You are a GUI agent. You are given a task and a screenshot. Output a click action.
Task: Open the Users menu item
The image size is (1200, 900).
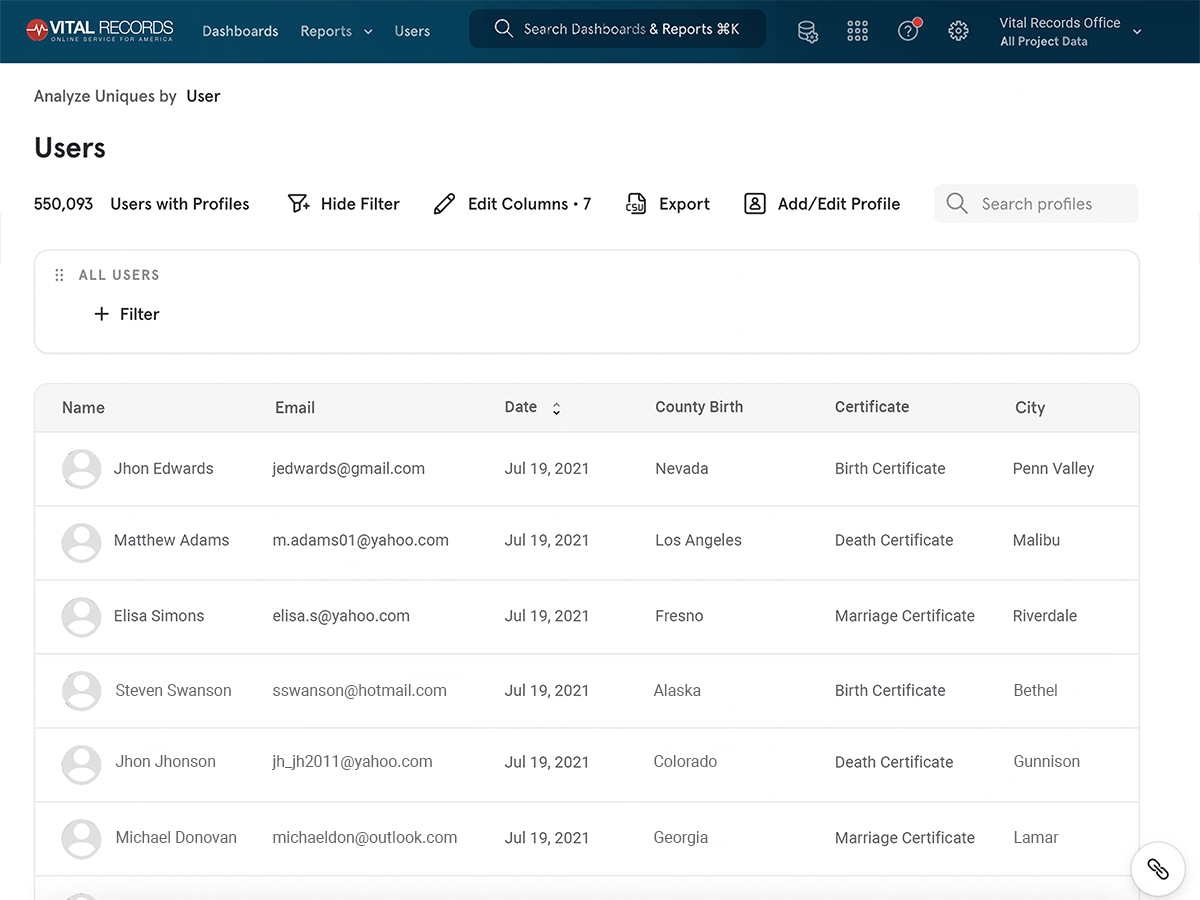412,31
